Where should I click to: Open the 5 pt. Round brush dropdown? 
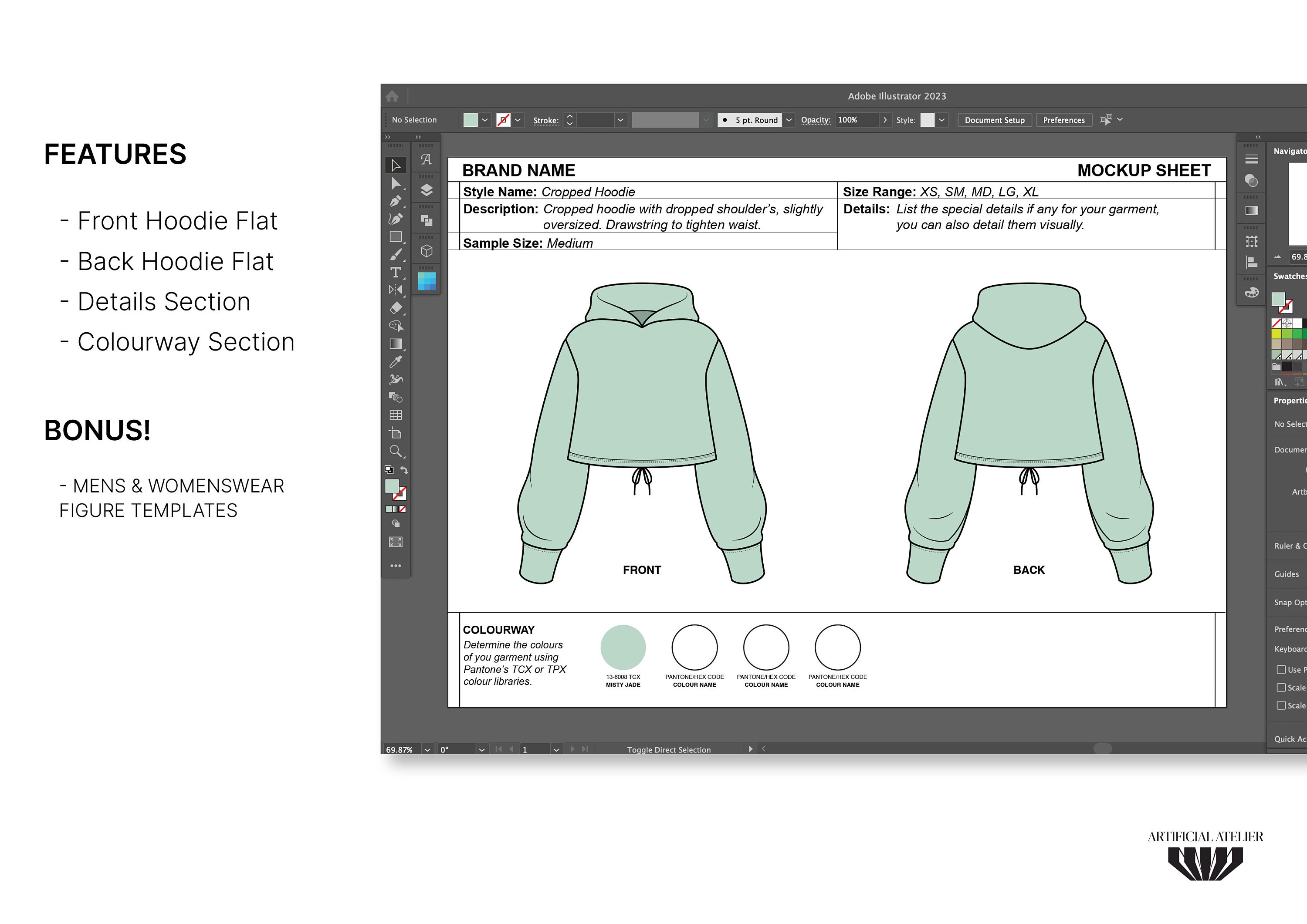coord(789,120)
